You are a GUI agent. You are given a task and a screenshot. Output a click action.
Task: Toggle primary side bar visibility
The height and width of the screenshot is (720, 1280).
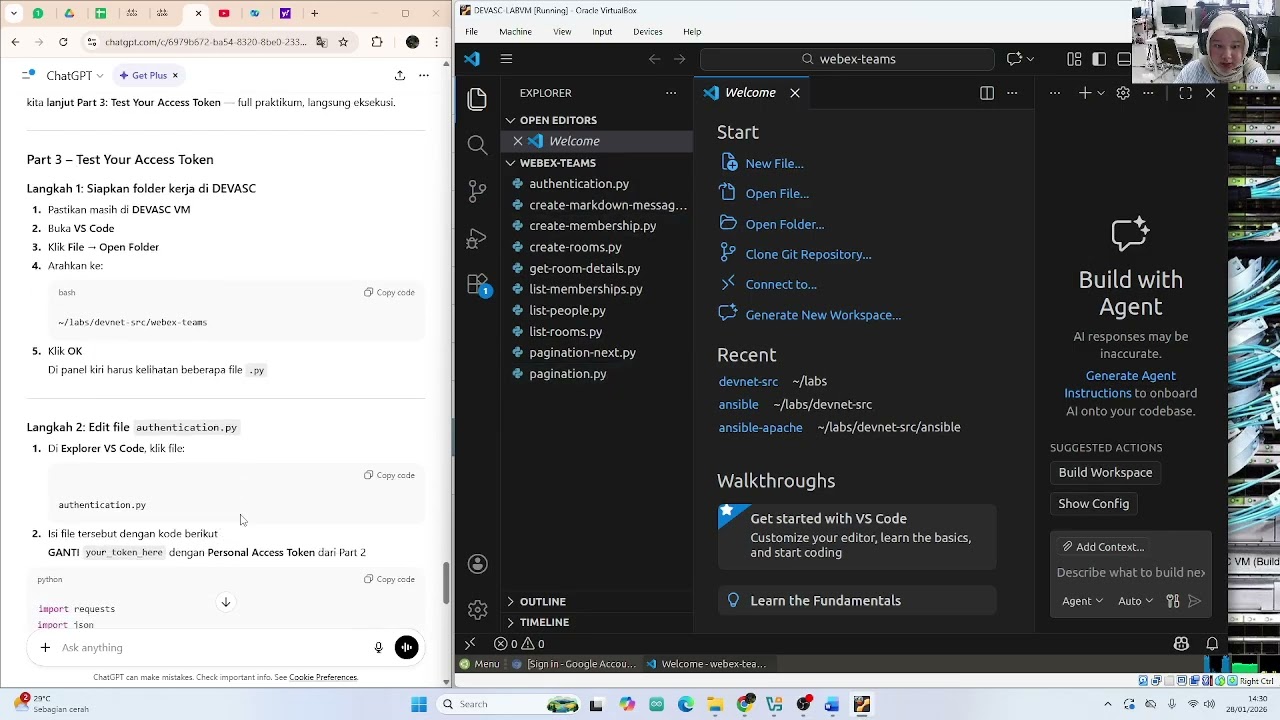(1099, 59)
